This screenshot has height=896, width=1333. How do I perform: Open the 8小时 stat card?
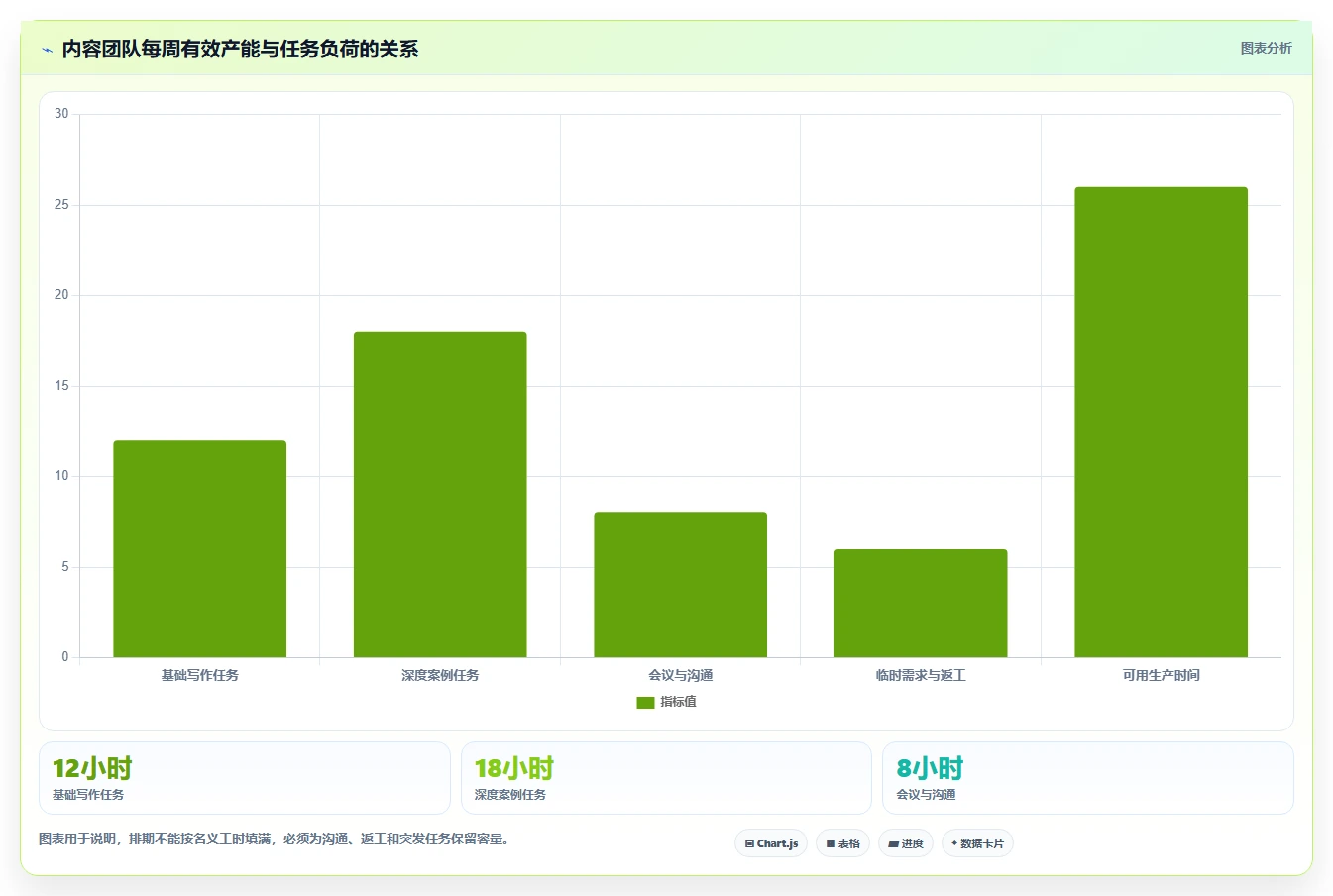coord(1088,778)
